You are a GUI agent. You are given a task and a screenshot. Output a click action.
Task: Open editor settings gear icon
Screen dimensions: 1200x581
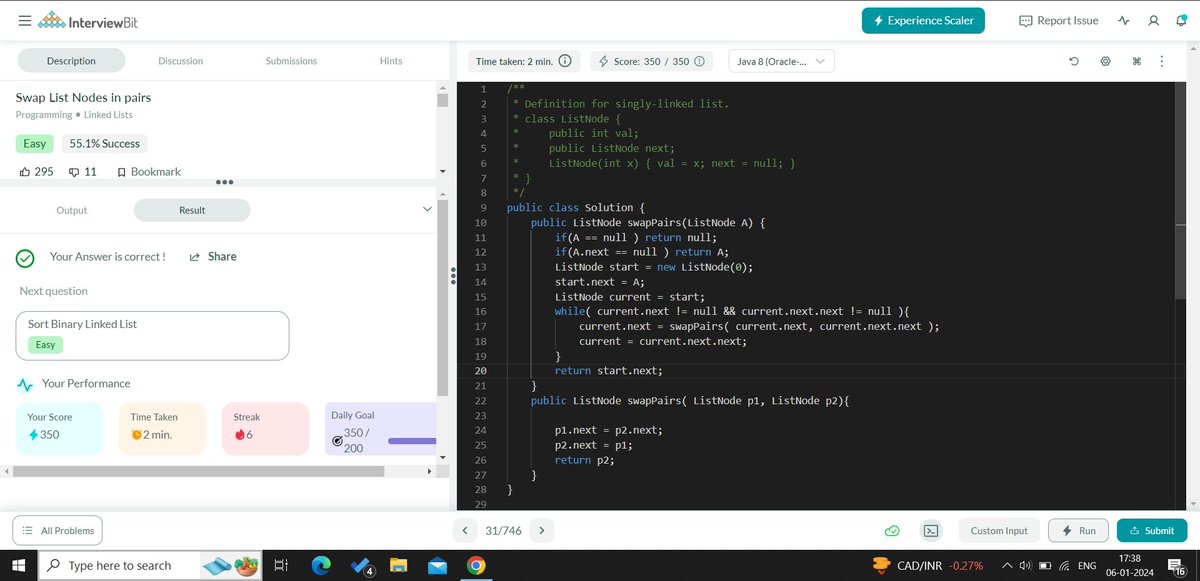[x=1105, y=61]
